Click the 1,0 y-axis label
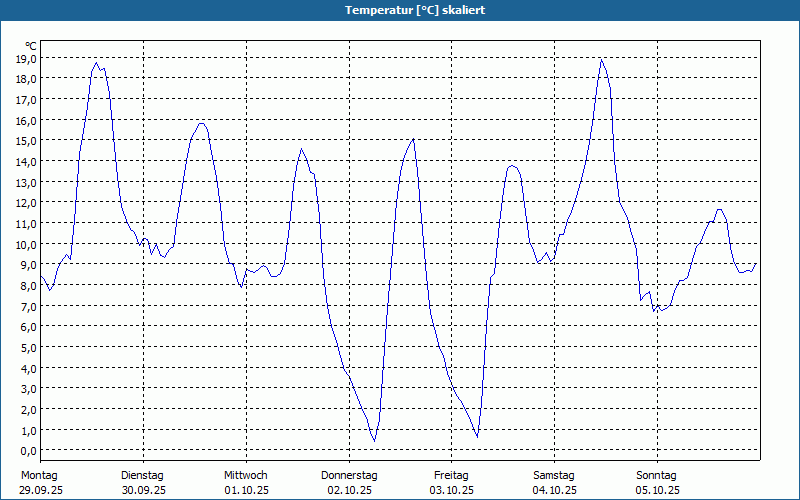Viewport: 800px width, 500px height. 28,430
